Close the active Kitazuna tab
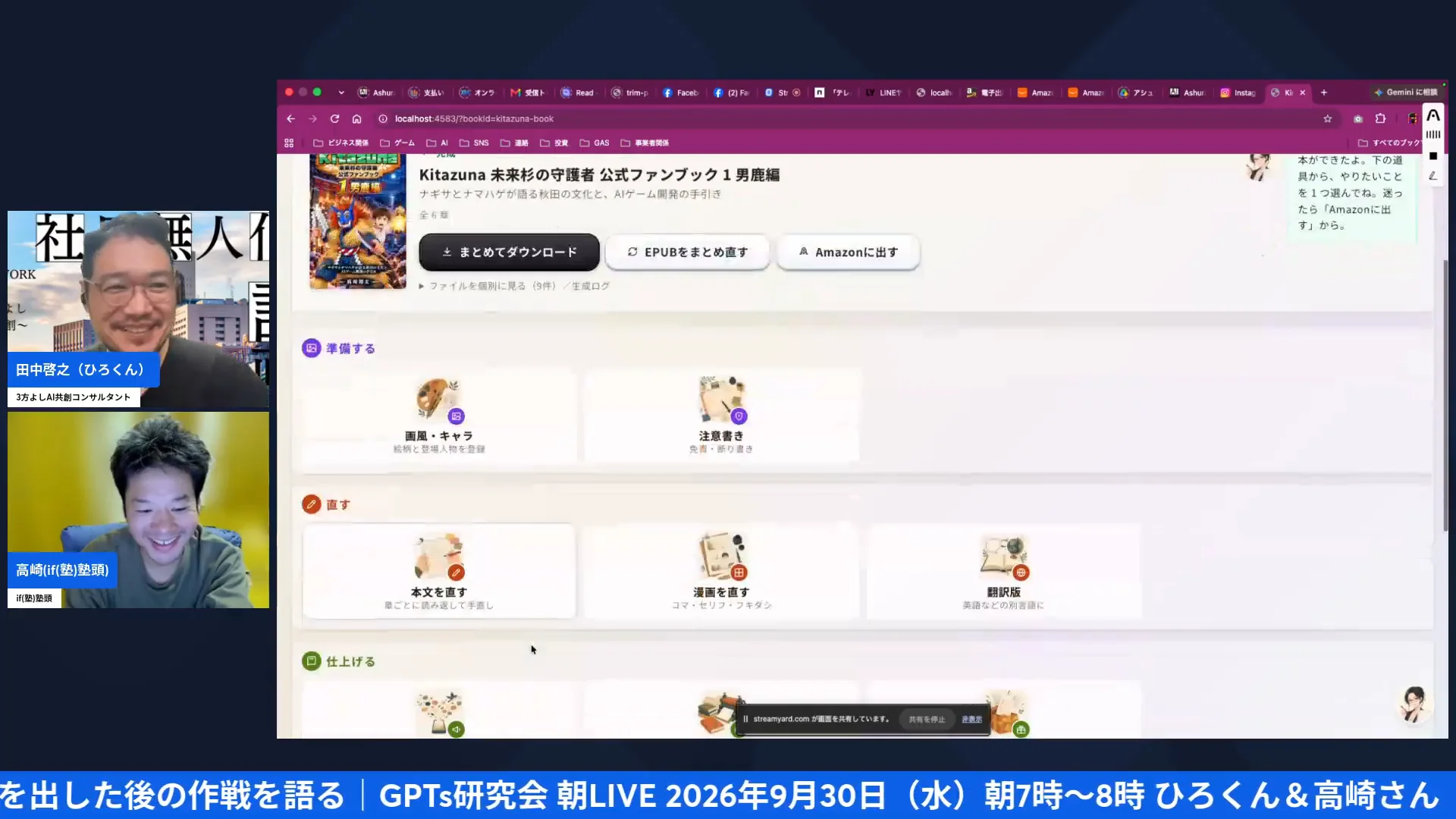 [x=1303, y=93]
